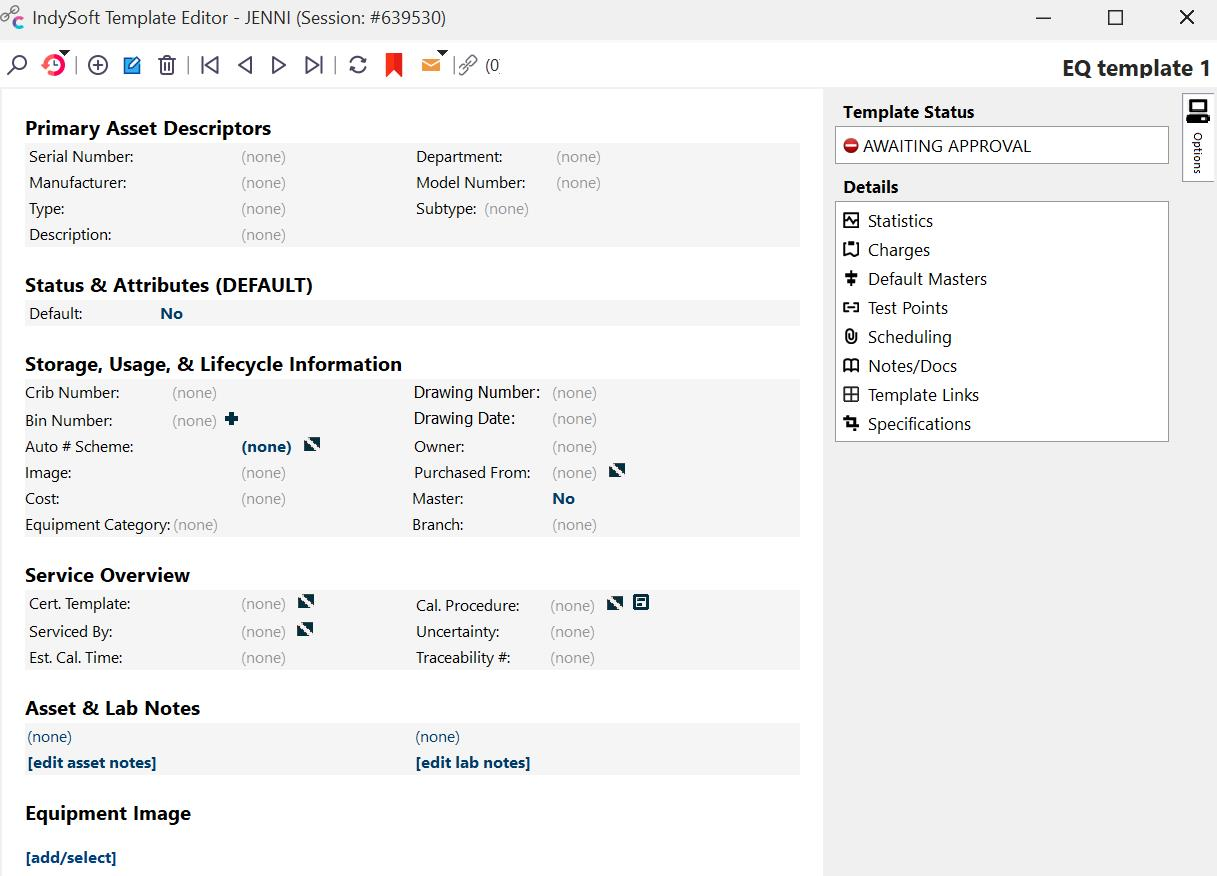Click the link attachments icon

click(468, 65)
